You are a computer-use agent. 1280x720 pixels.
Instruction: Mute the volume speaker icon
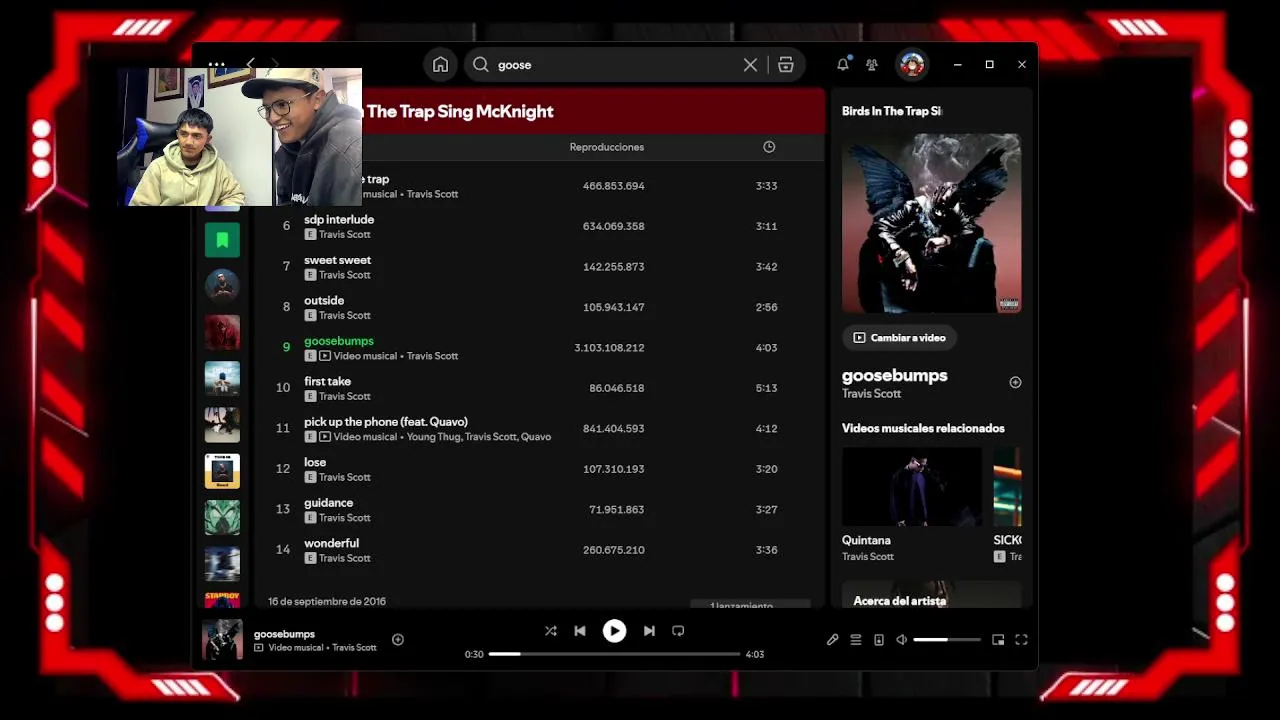[x=901, y=640]
